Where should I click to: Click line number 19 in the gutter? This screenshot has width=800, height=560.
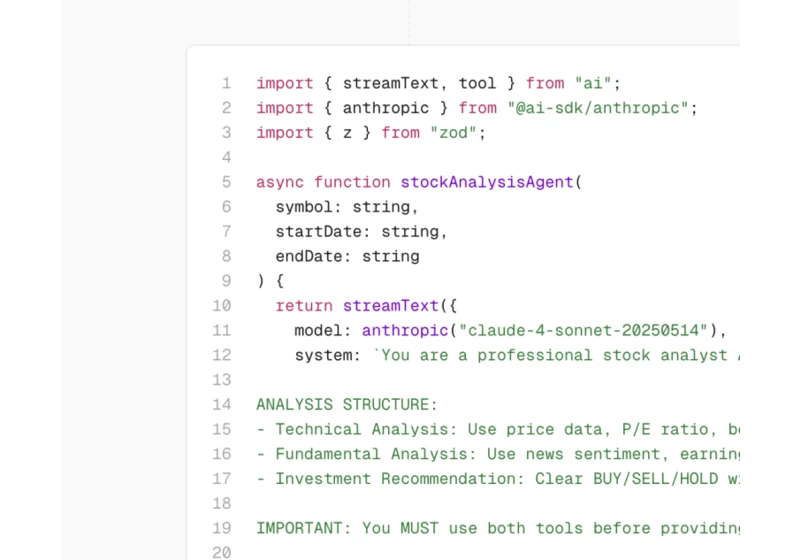221,528
